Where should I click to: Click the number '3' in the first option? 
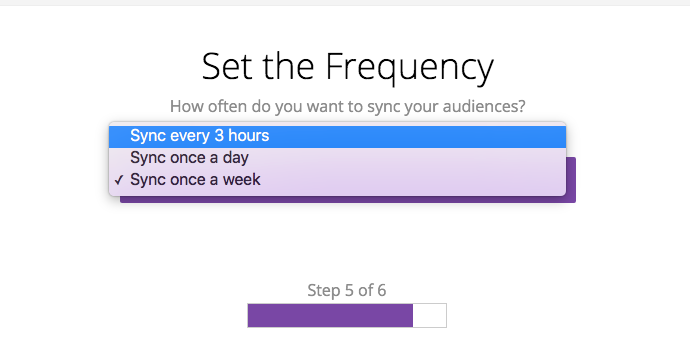(219, 136)
